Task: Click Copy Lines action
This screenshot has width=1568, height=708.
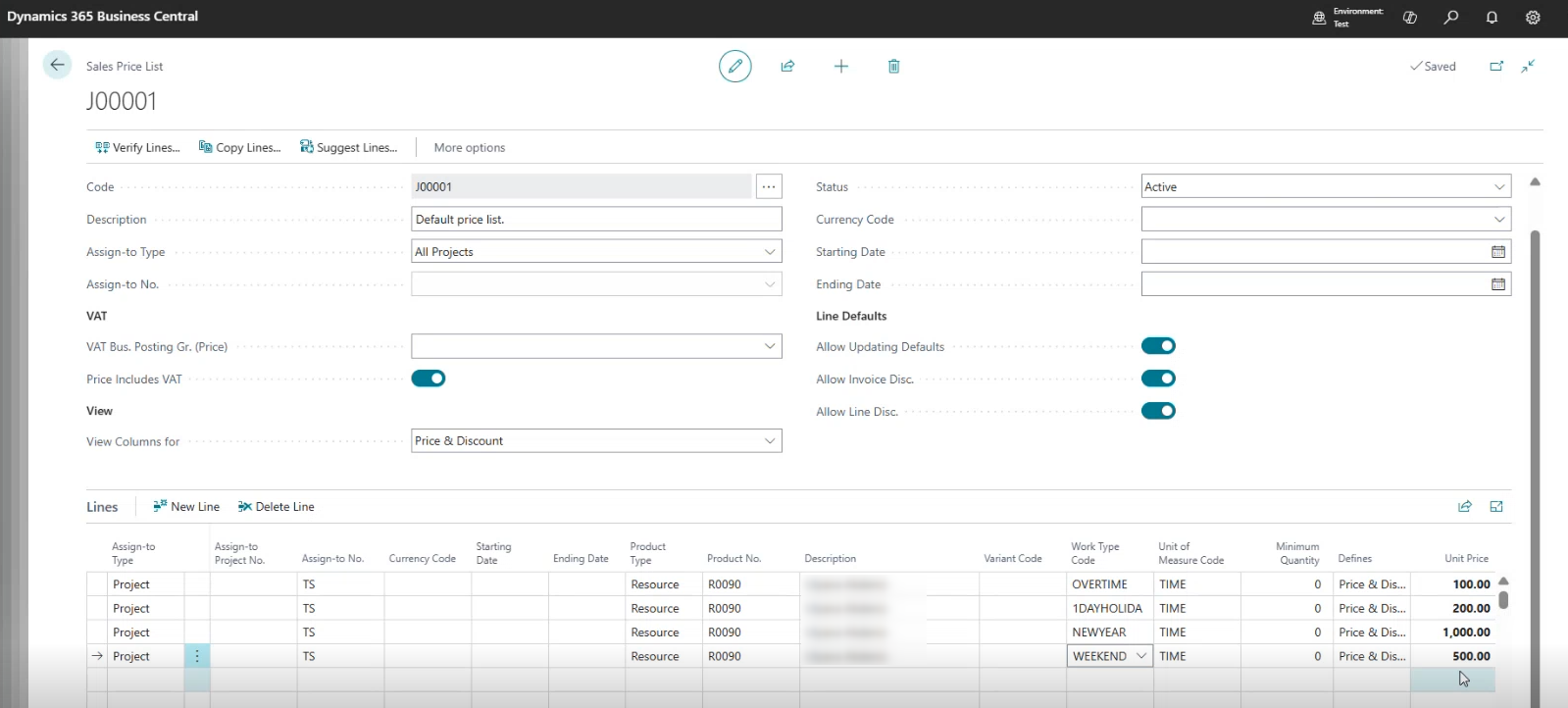Action: (239, 147)
